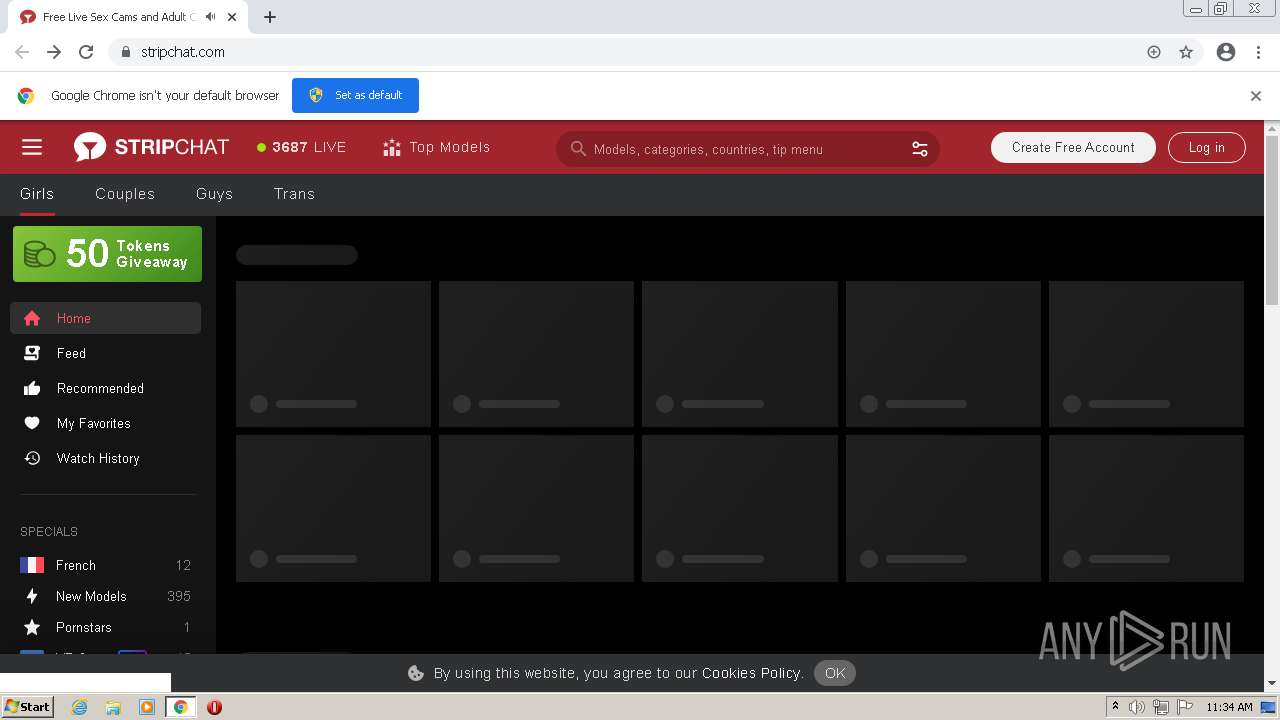This screenshot has height=720, width=1280.
Task: Go back in browser
Action: tap(22, 52)
